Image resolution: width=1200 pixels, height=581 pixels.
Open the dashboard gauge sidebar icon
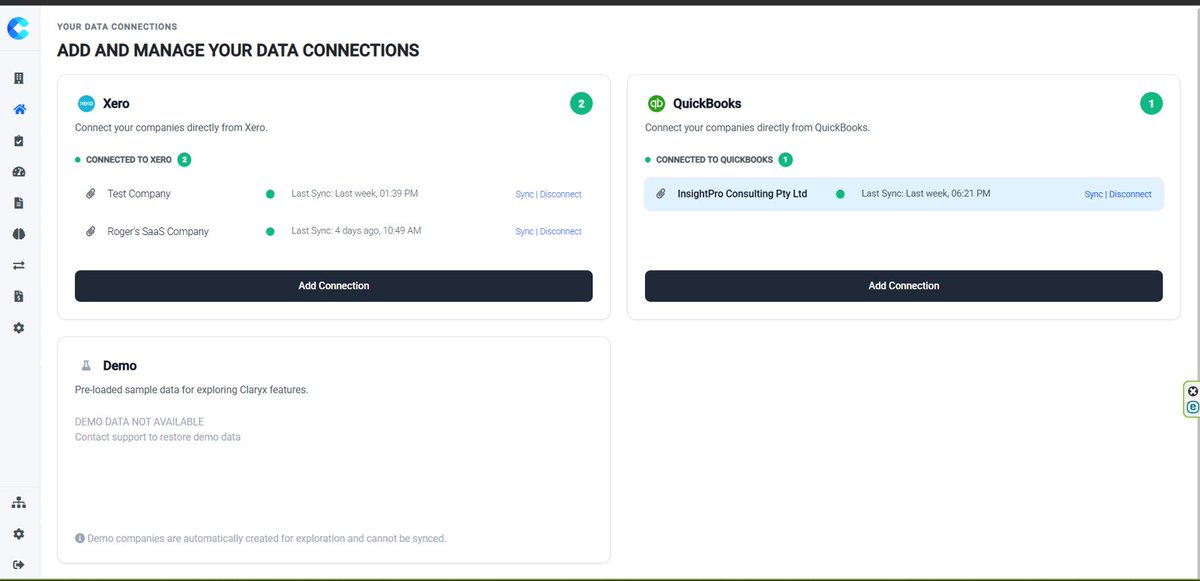click(x=18, y=172)
